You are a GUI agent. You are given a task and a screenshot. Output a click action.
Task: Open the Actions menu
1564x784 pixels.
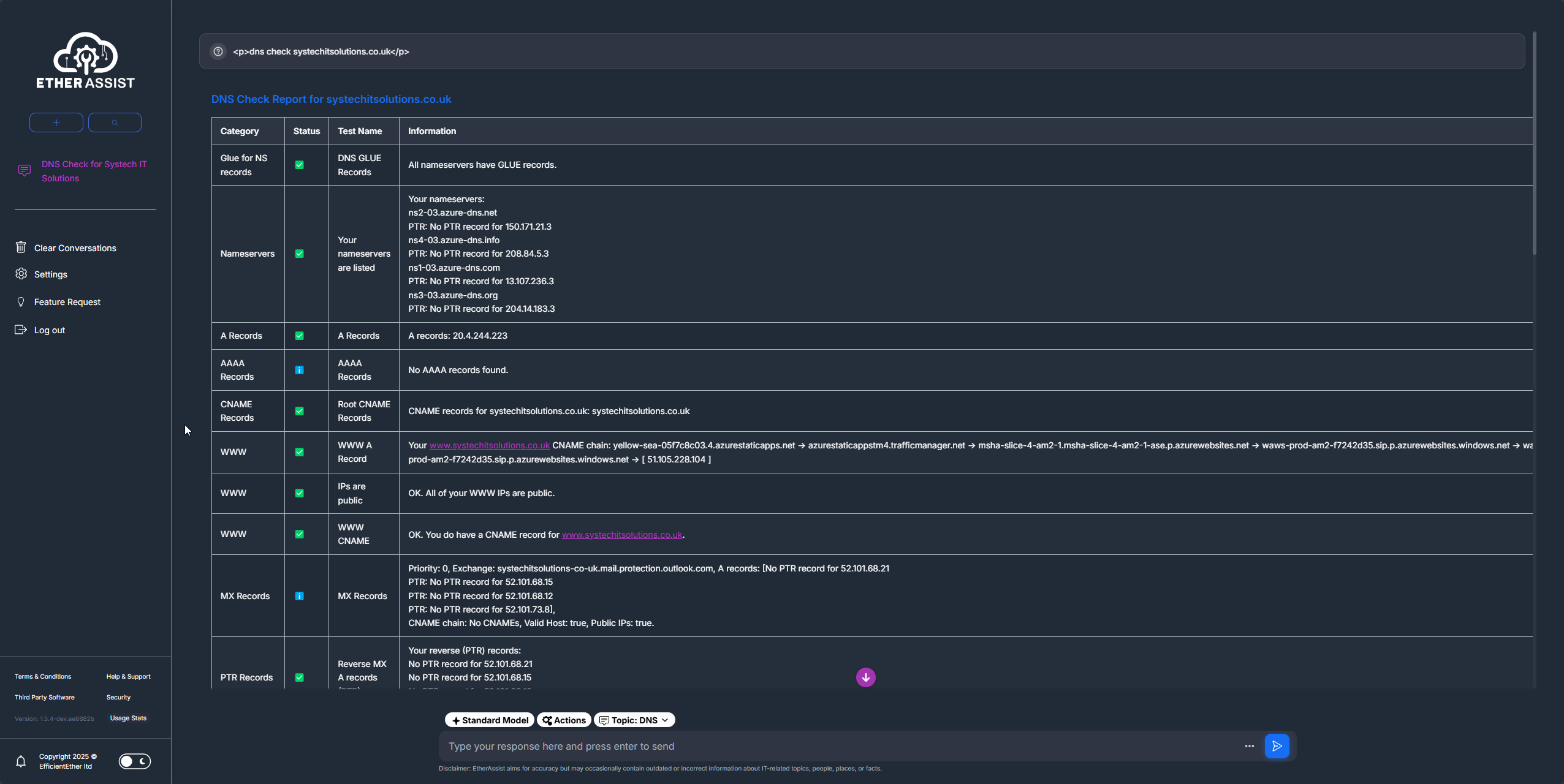point(564,720)
